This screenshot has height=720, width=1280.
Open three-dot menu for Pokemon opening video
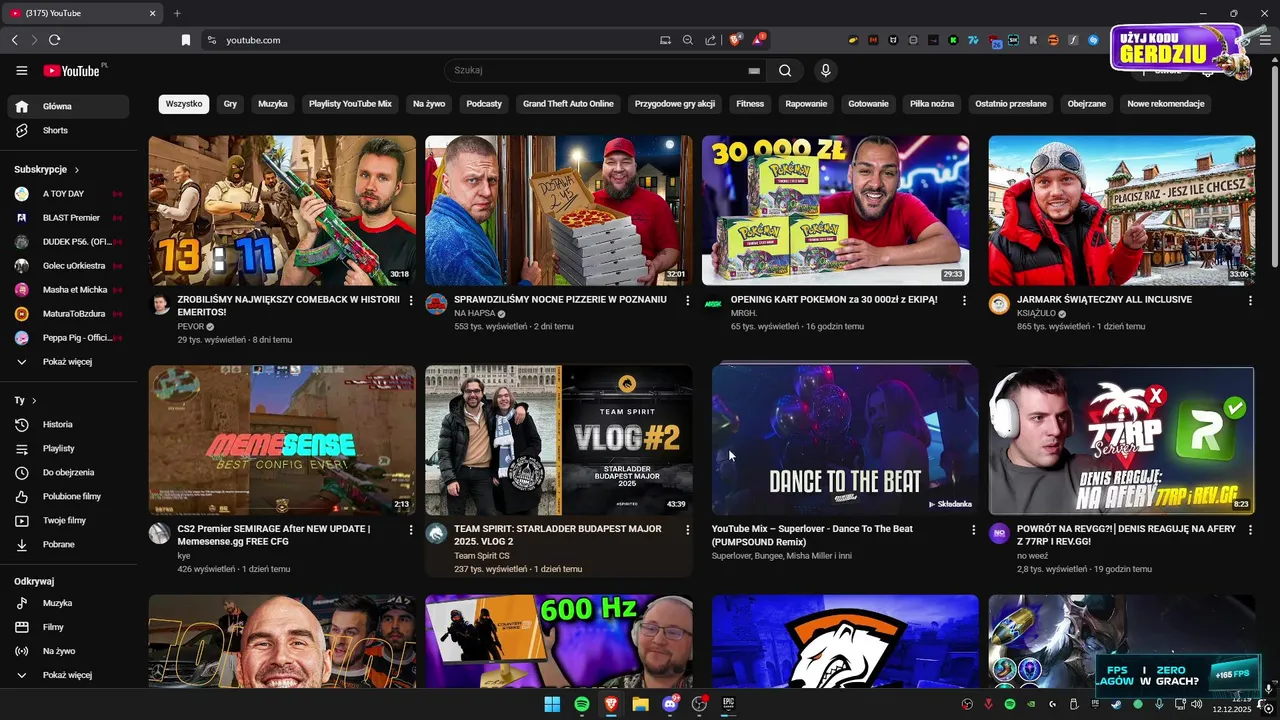click(964, 300)
